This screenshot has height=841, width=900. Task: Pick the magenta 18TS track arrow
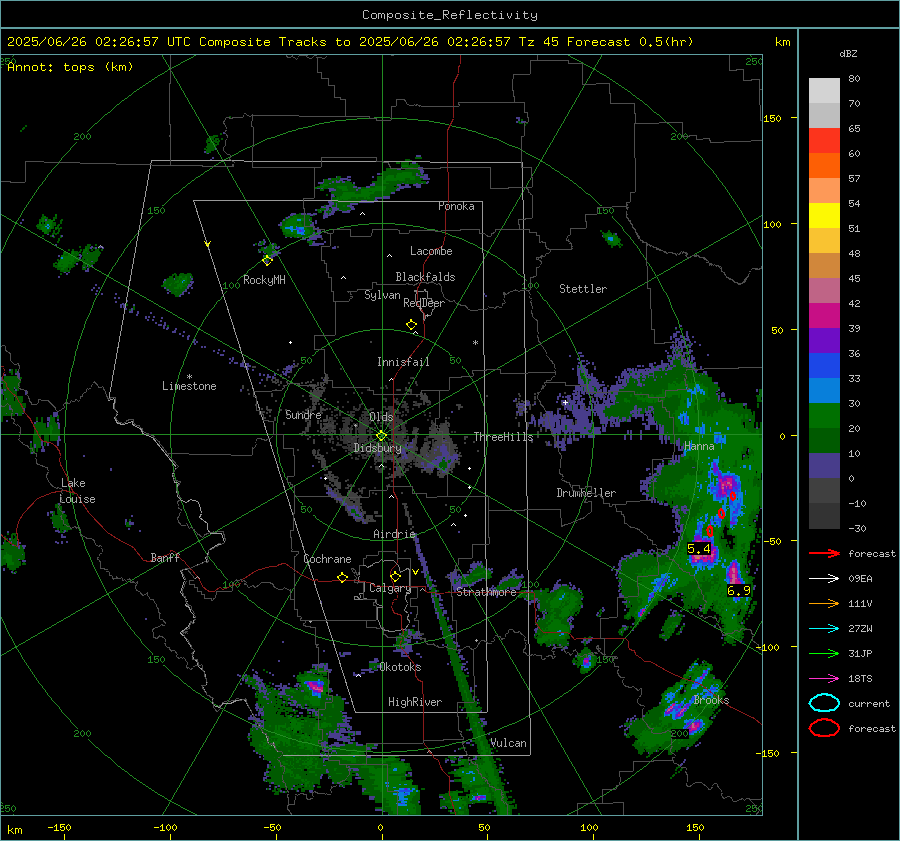tap(824, 679)
